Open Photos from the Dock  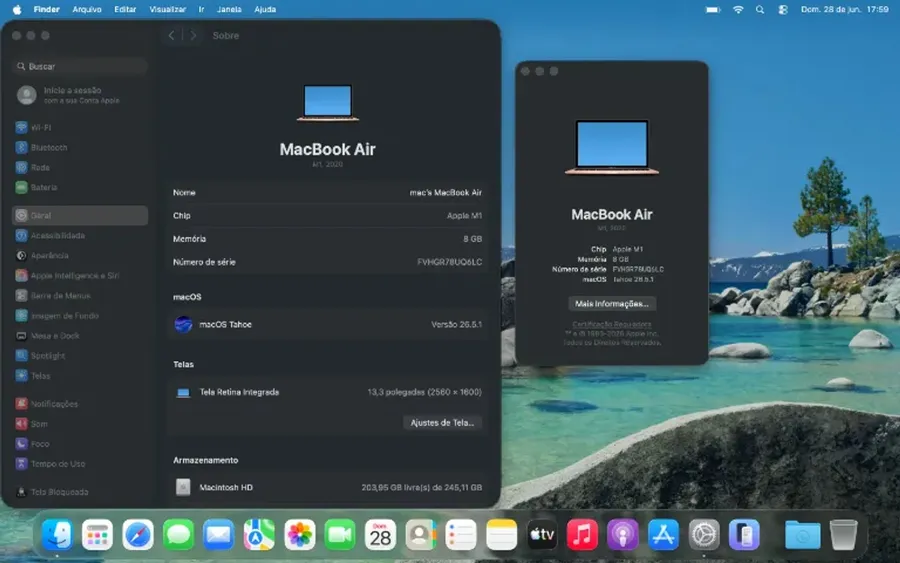[300, 535]
